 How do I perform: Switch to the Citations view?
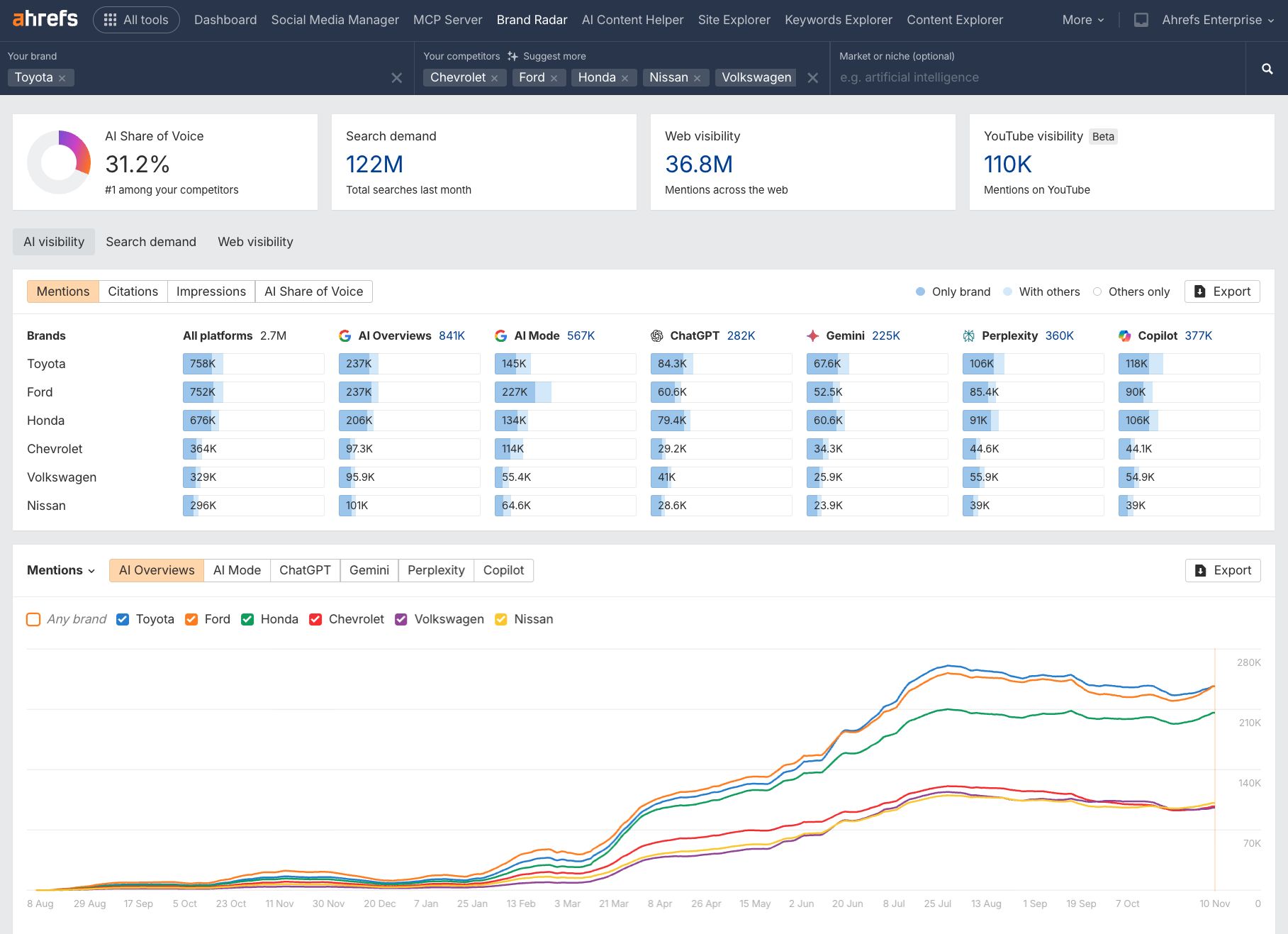pyautogui.click(x=133, y=291)
